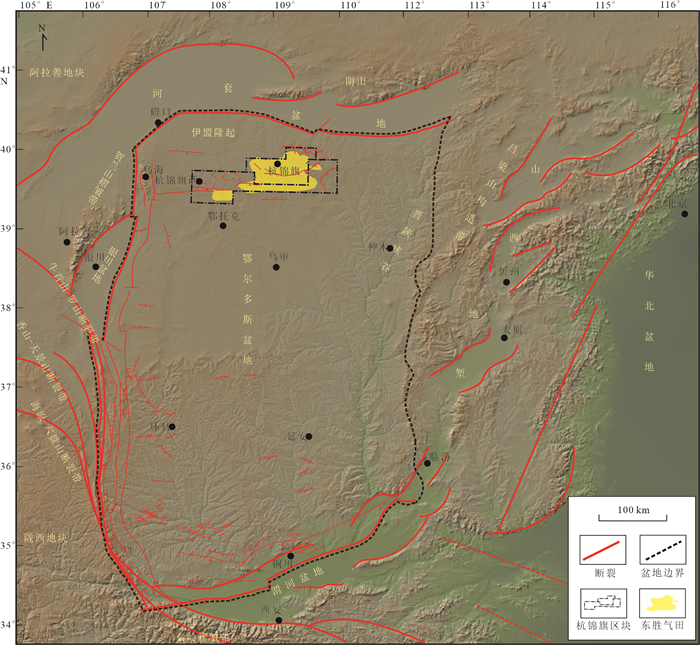Click the 乌审 city marker dot
The width and height of the screenshot is (700, 645).
(x=276, y=267)
